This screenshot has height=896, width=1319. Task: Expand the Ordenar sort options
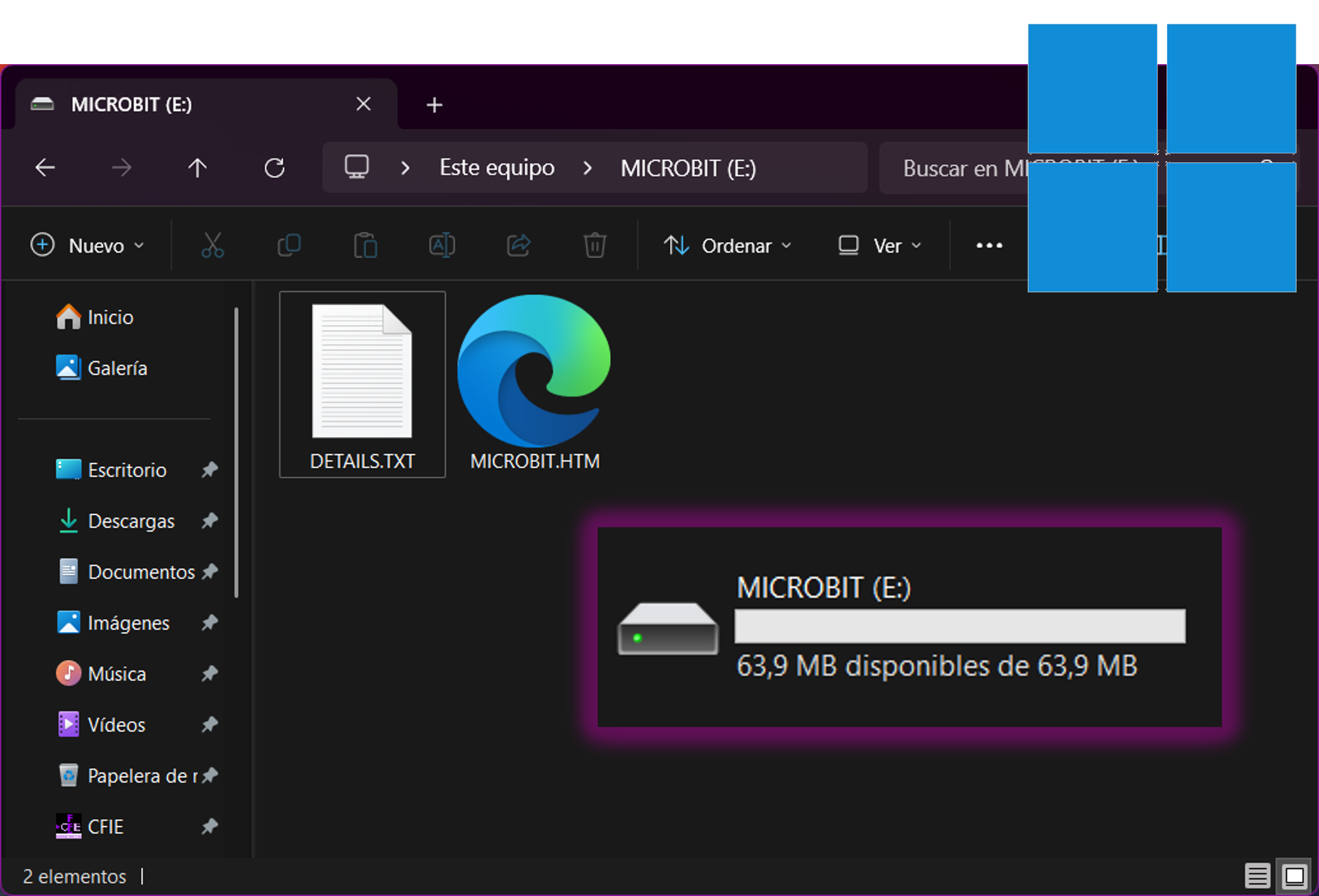(727, 245)
